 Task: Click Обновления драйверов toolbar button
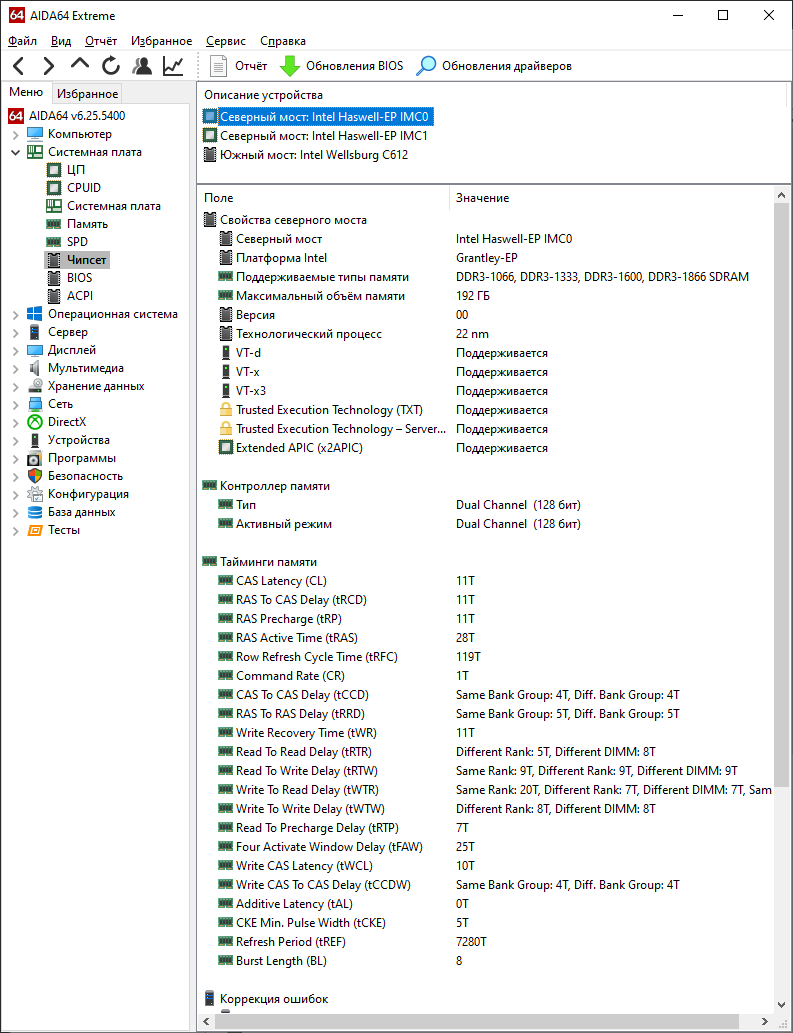(494, 66)
